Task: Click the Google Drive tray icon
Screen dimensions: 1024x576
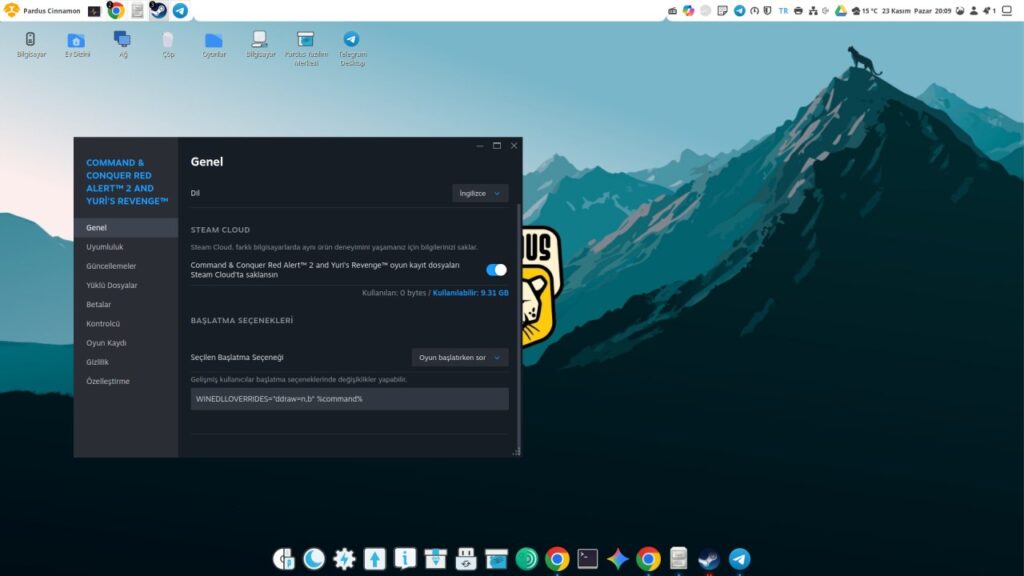Action: pos(841,10)
